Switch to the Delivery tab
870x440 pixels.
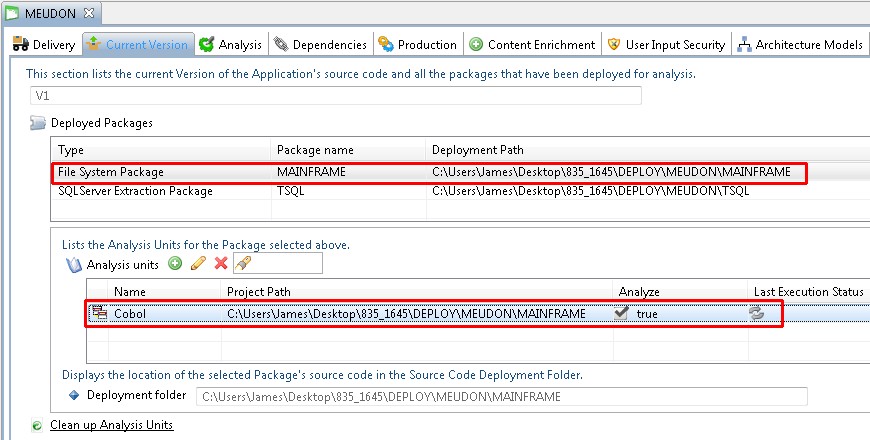[44, 44]
